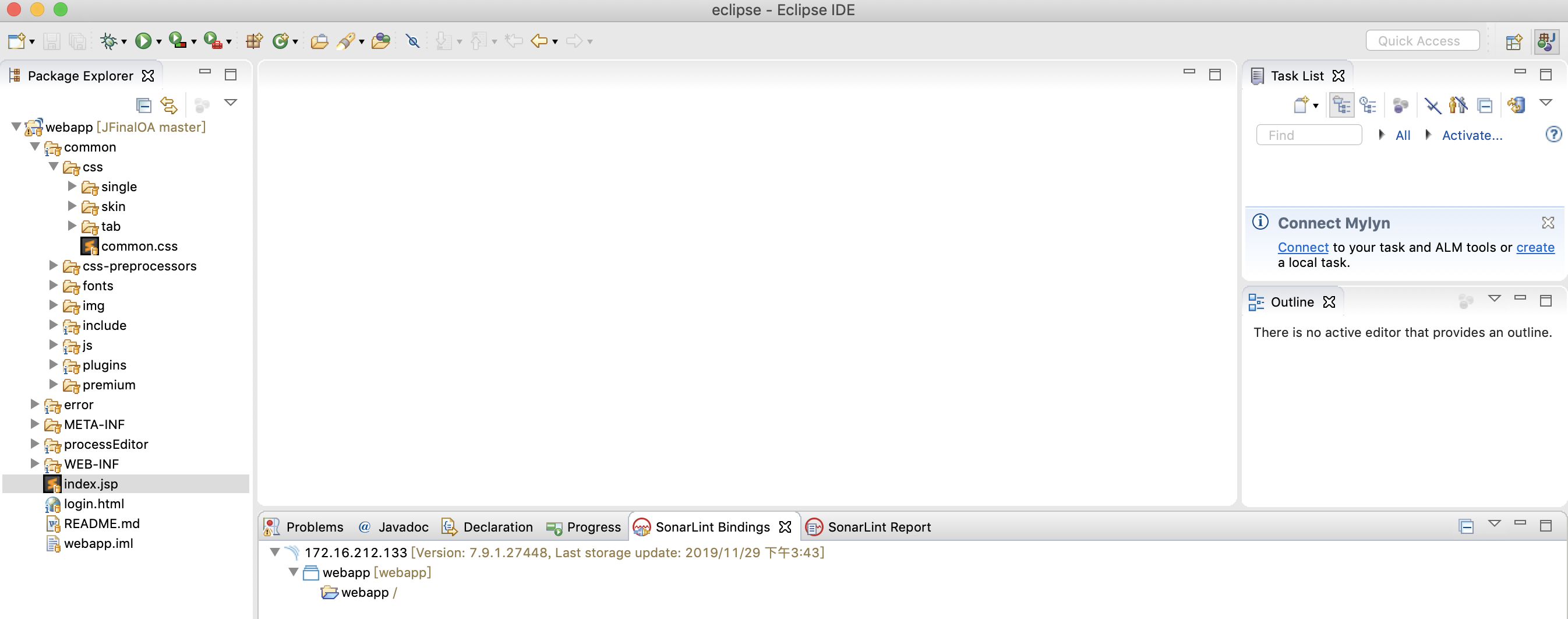Select index.jsp in Package Explorer
Image resolution: width=1568 pixels, height=619 pixels.
pos(91,484)
